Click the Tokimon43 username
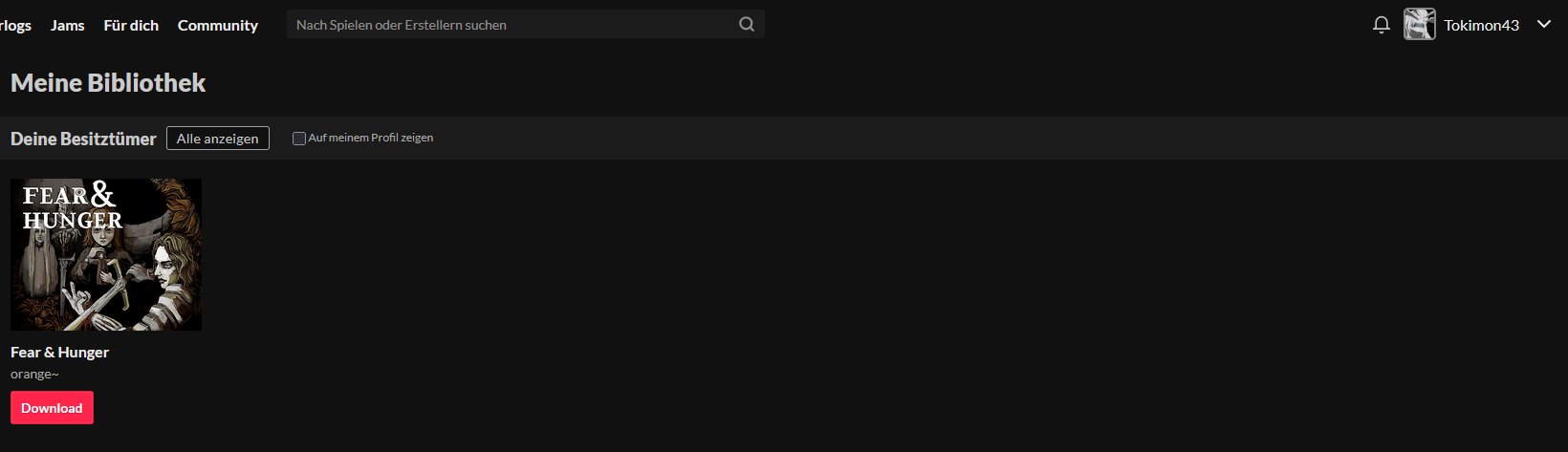 [x=1481, y=25]
